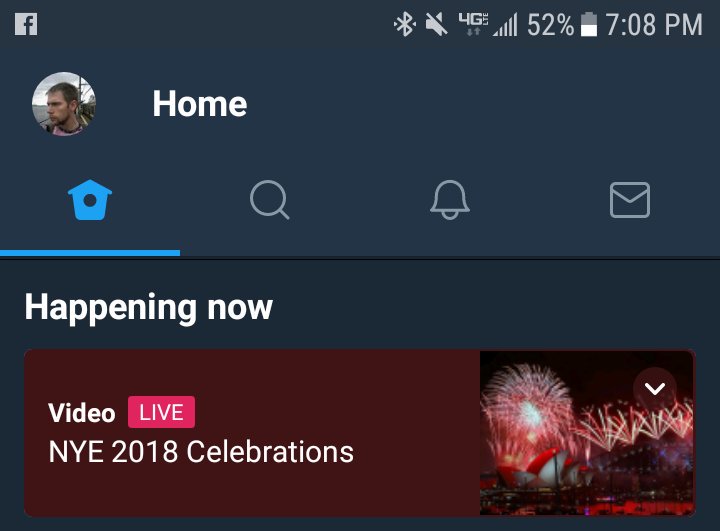Click the Video label on the live card
Viewport: 720px width, 531px height.
tap(82, 412)
